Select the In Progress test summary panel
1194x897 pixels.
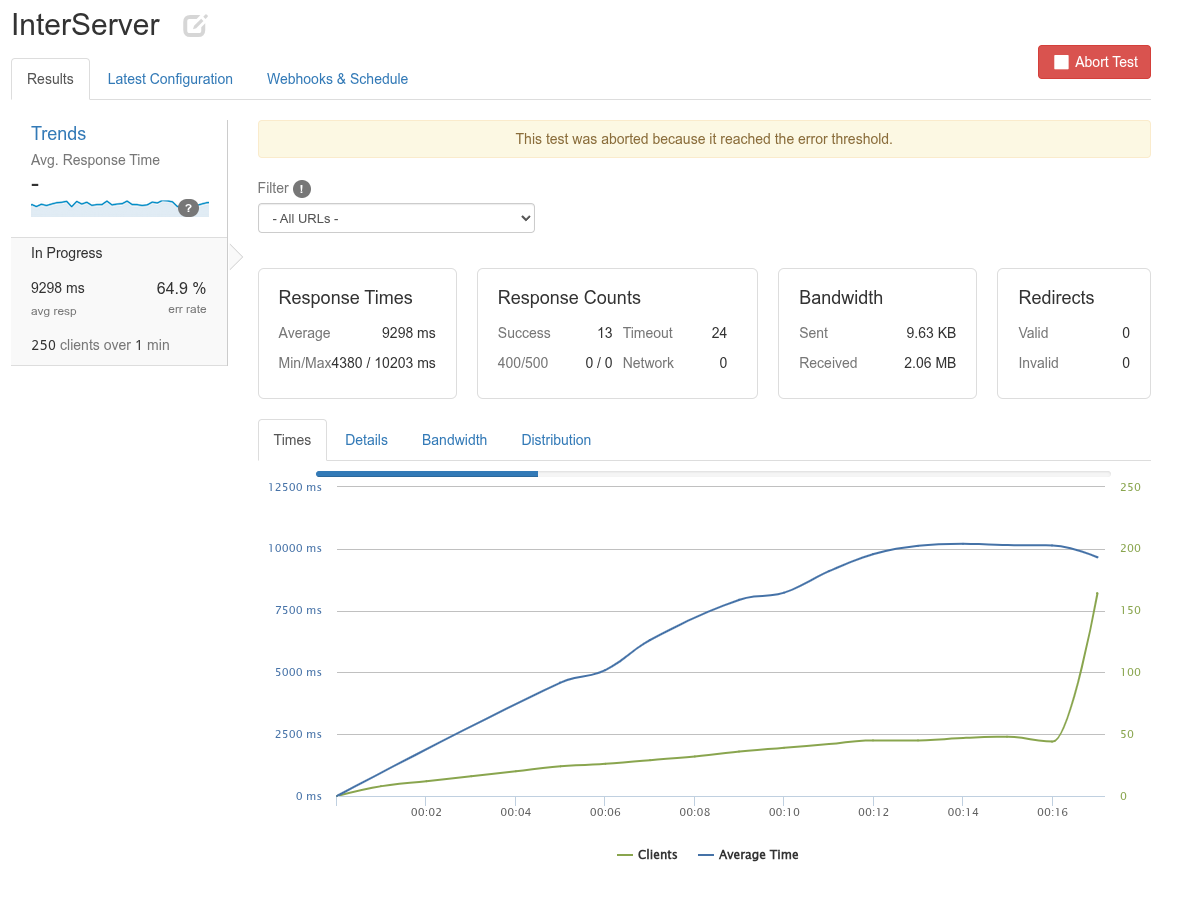pos(119,300)
